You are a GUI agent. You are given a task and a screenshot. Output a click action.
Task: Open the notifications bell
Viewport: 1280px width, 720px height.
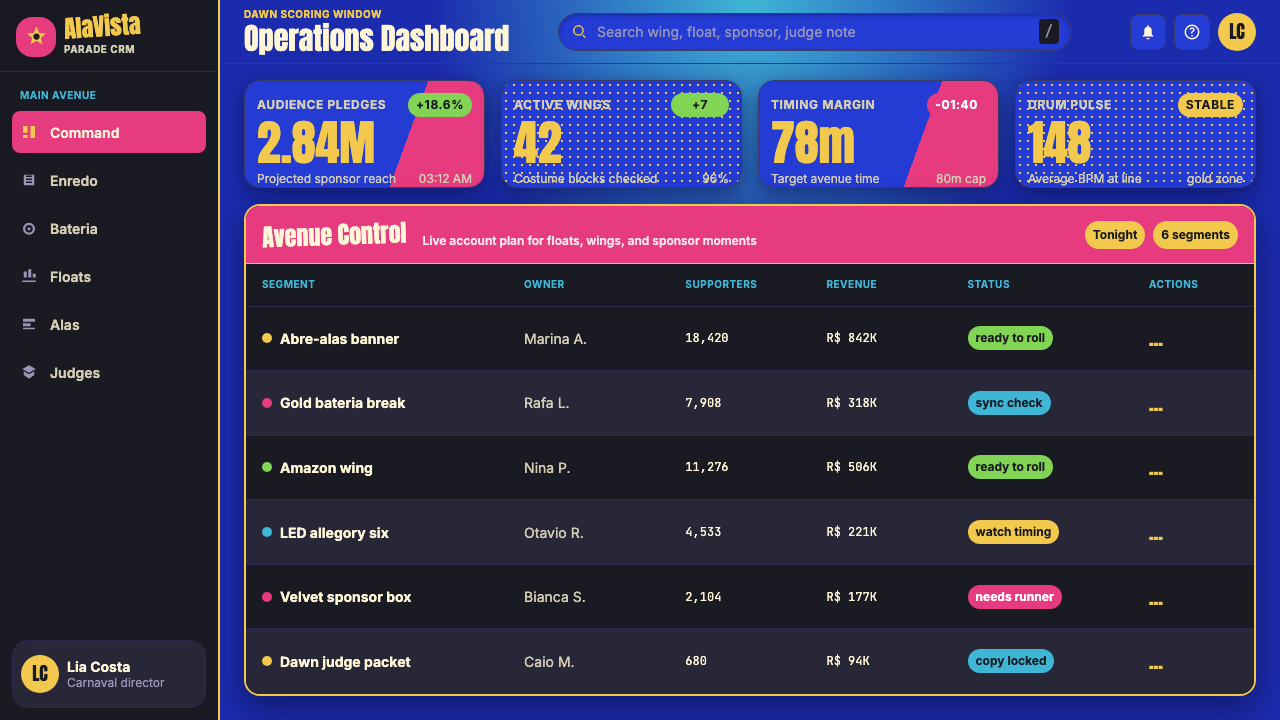[x=1148, y=32]
